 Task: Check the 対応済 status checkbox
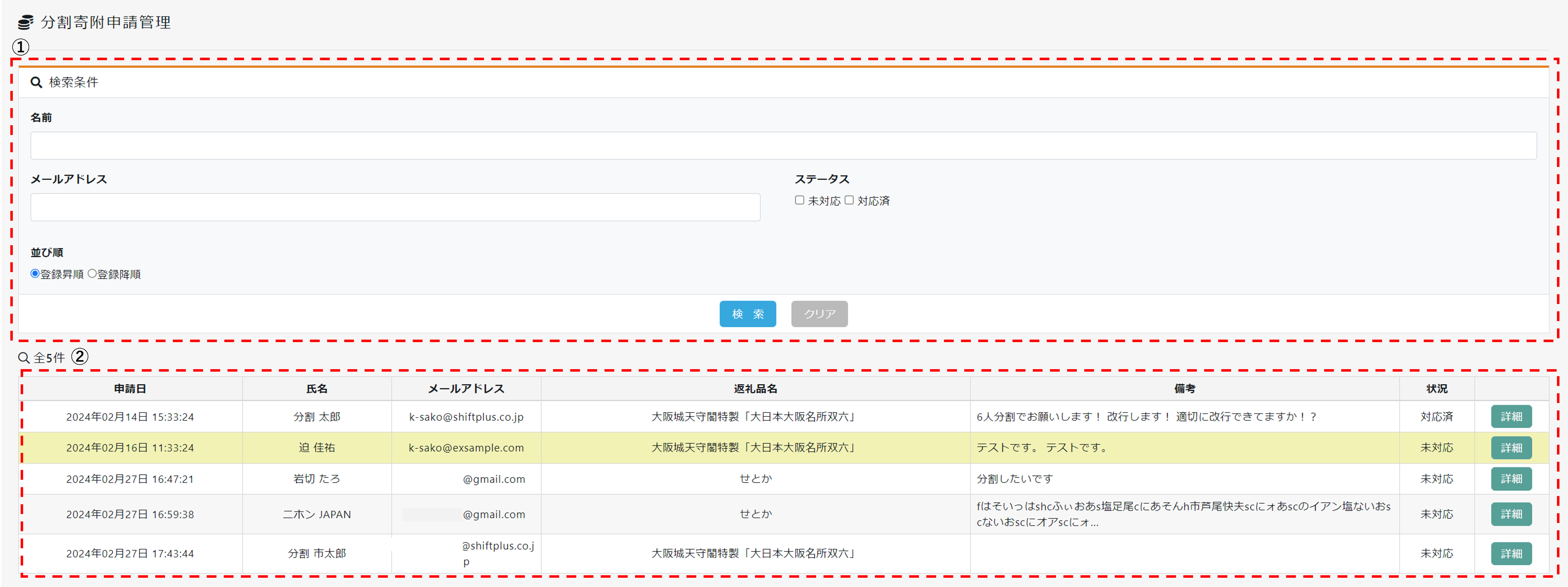tap(848, 200)
